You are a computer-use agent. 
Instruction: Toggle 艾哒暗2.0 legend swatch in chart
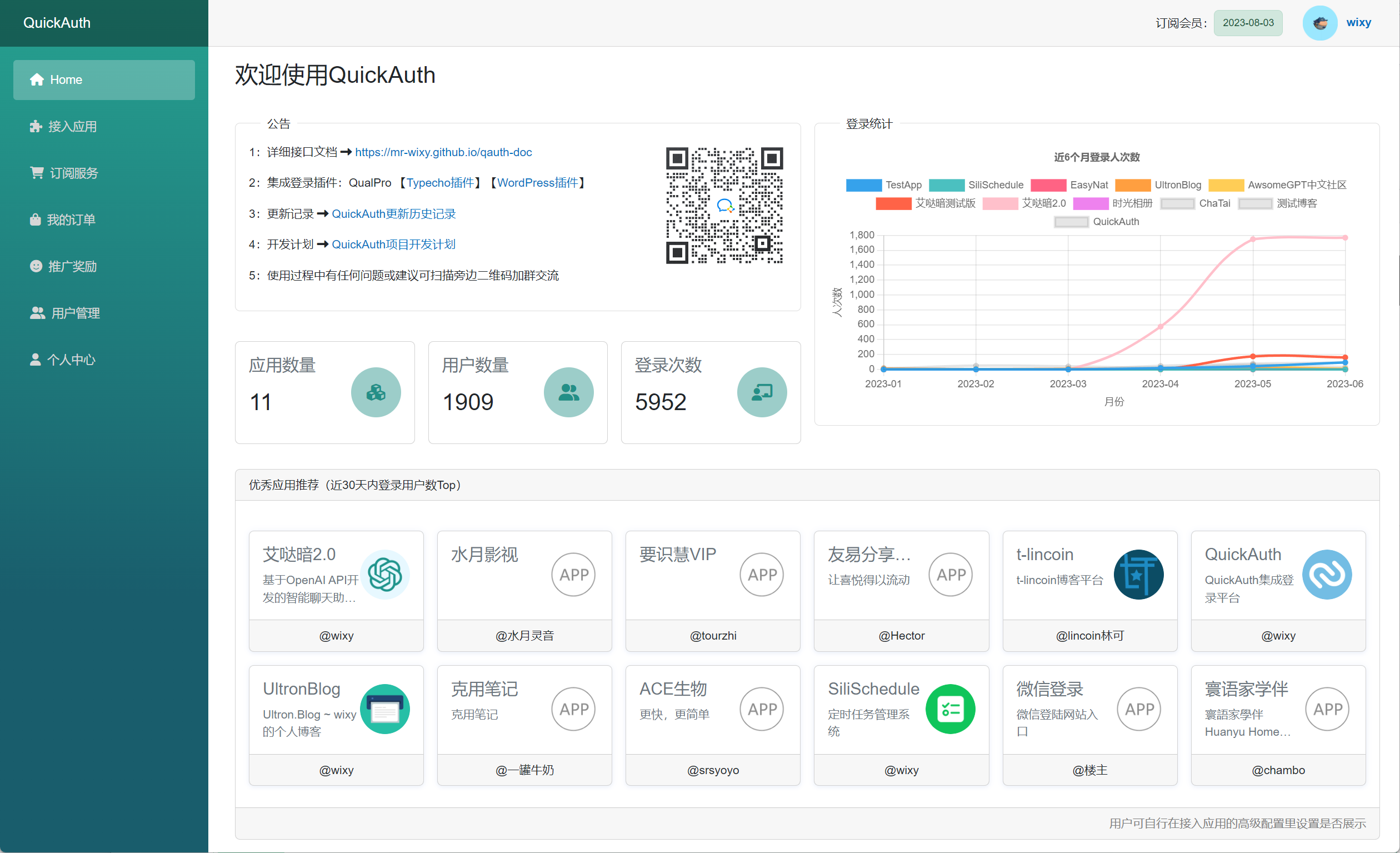point(1000,203)
